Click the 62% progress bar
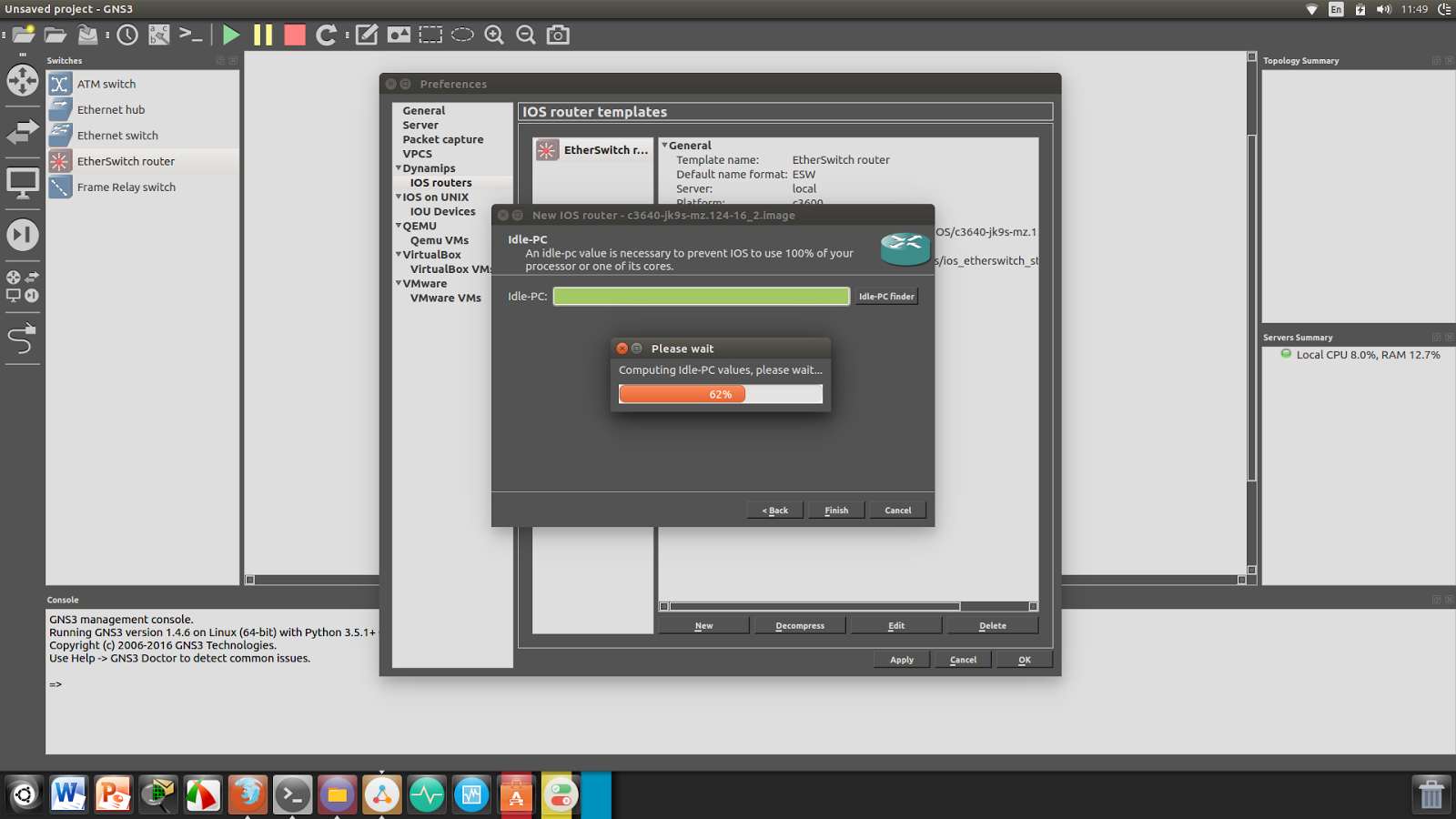This screenshot has width=1456, height=819. (x=721, y=394)
